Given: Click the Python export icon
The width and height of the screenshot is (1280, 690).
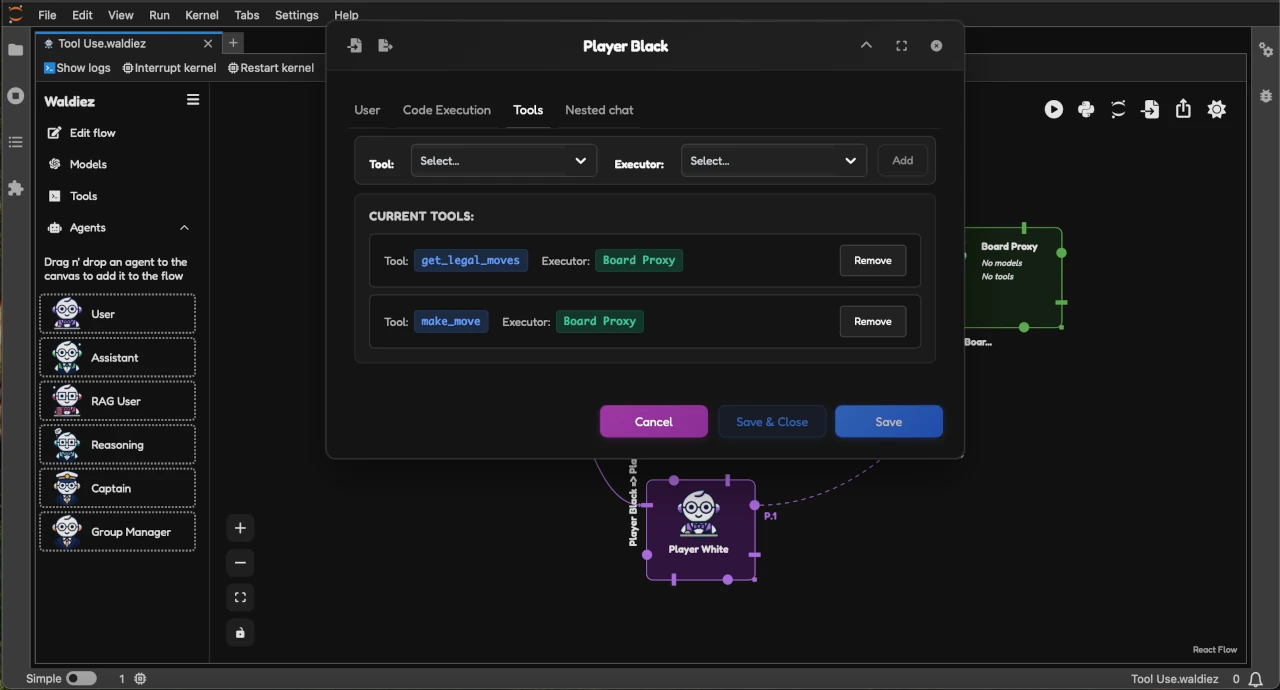Looking at the screenshot, I should pos(1086,110).
